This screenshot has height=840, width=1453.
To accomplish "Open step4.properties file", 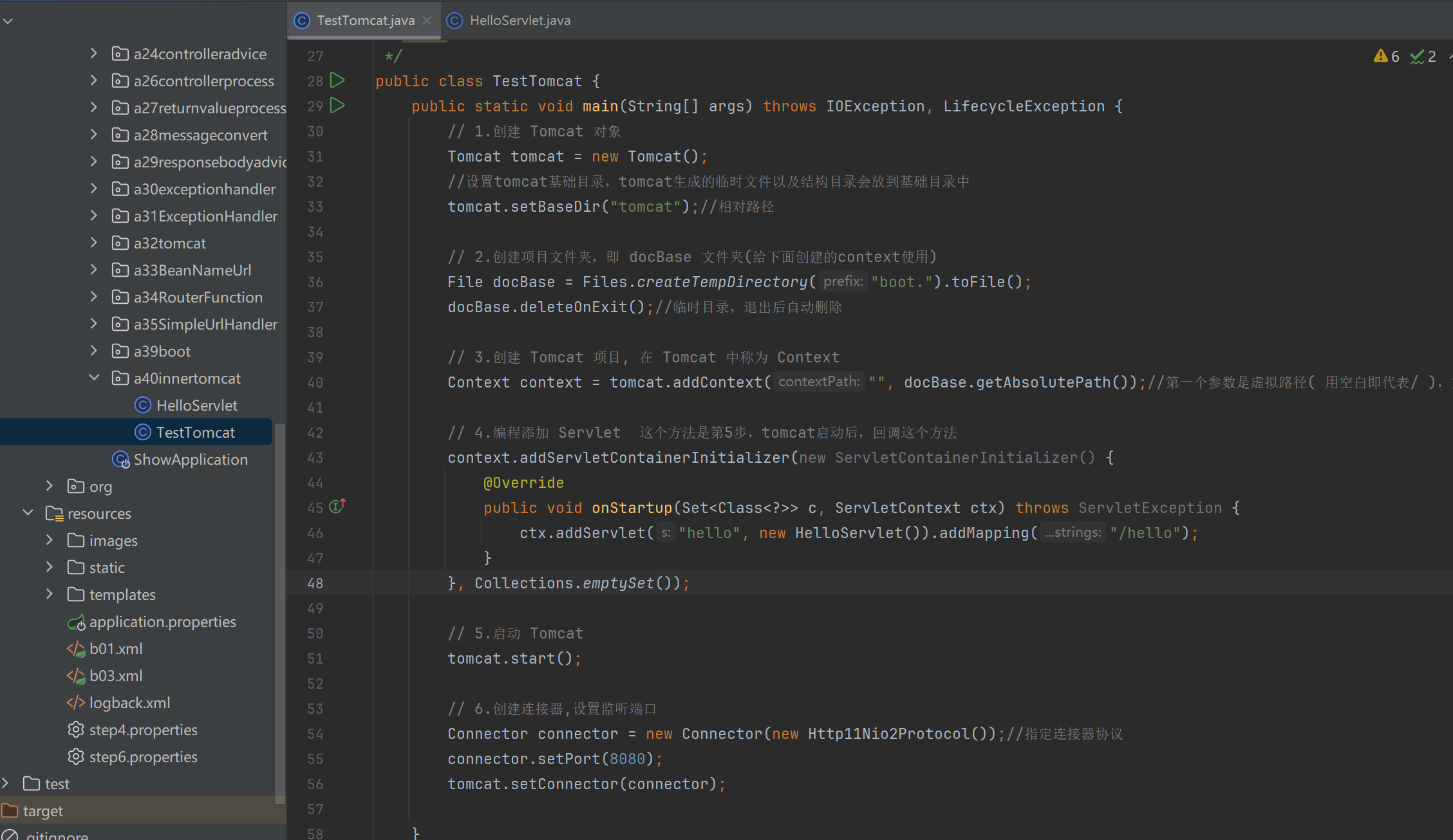I will pyautogui.click(x=144, y=730).
